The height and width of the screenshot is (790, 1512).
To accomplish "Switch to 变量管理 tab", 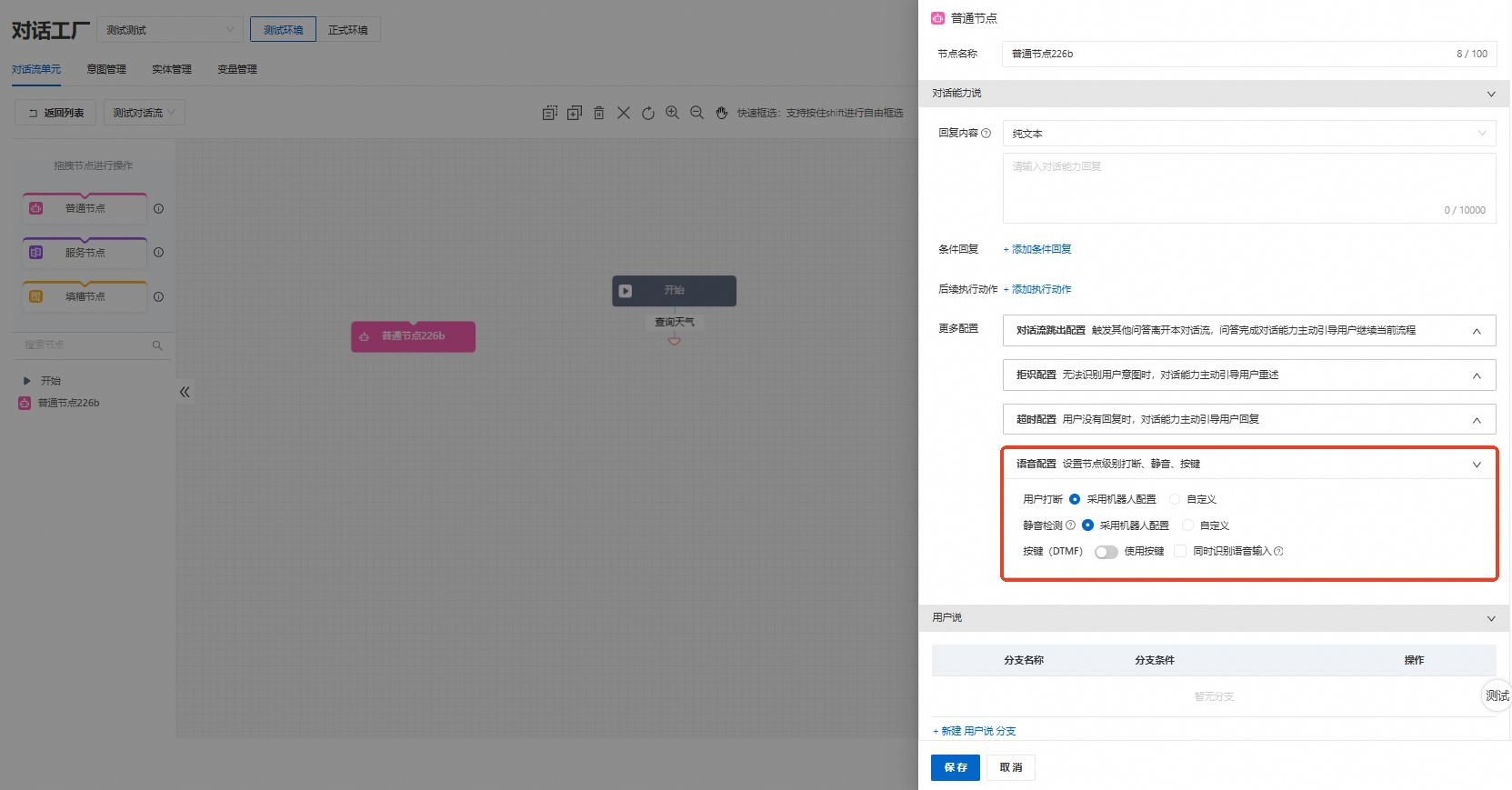I will [237, 69].
